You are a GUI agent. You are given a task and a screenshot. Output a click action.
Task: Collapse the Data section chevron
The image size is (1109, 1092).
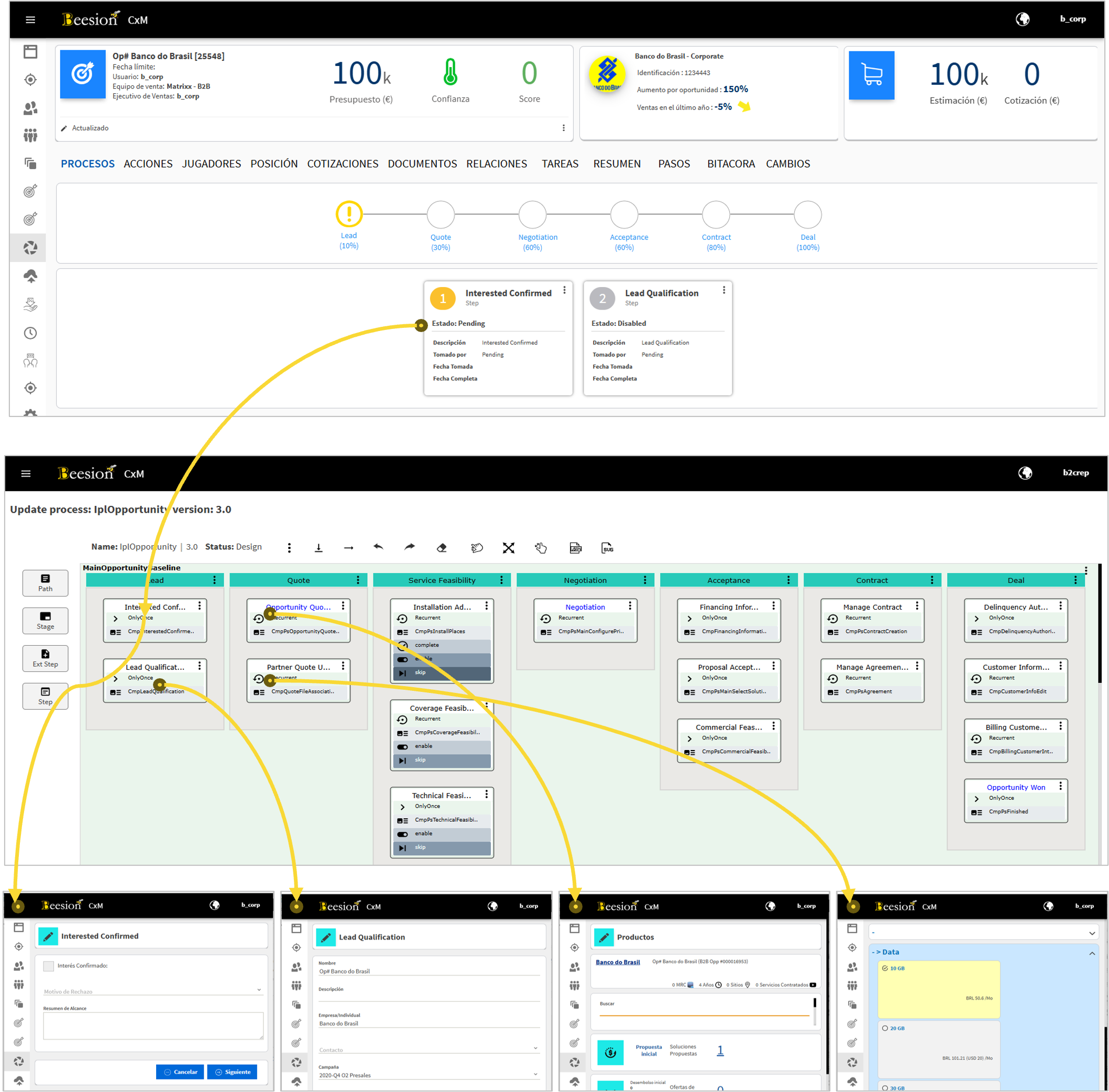coord(1092,953)
